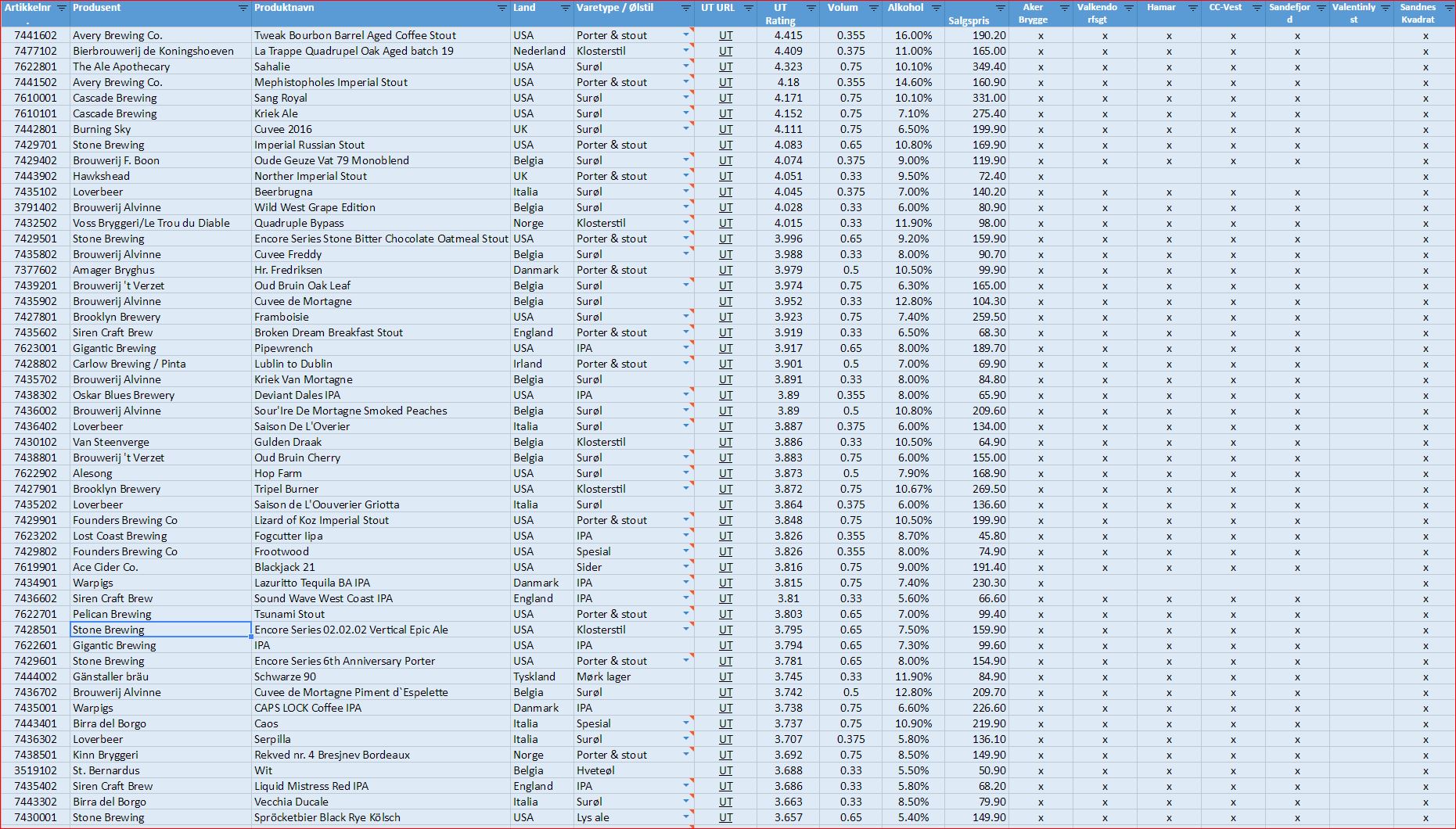Viewport: 1456px width, 829px height.
Task: Click the CAPS LOCK Coffee IPA cell
Action: [x=381, y=708]
